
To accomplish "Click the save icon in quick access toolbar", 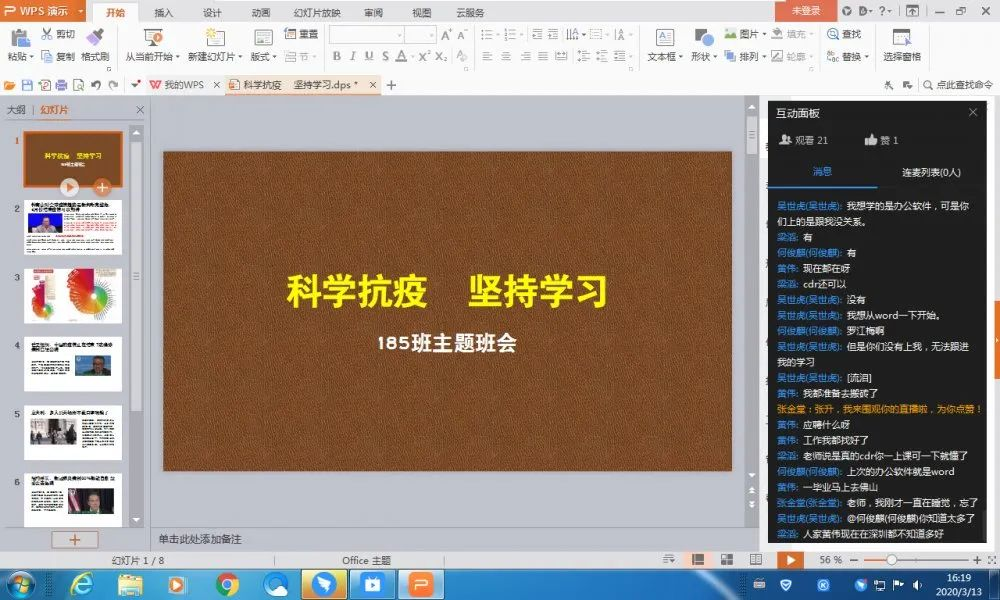I will 27,85.
